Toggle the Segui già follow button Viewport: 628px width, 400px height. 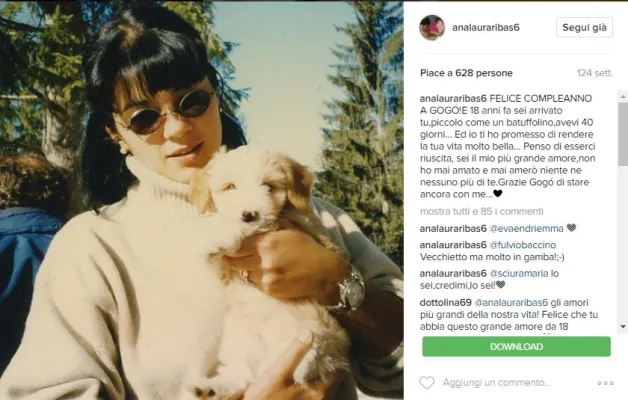click(x=584, y=28)
